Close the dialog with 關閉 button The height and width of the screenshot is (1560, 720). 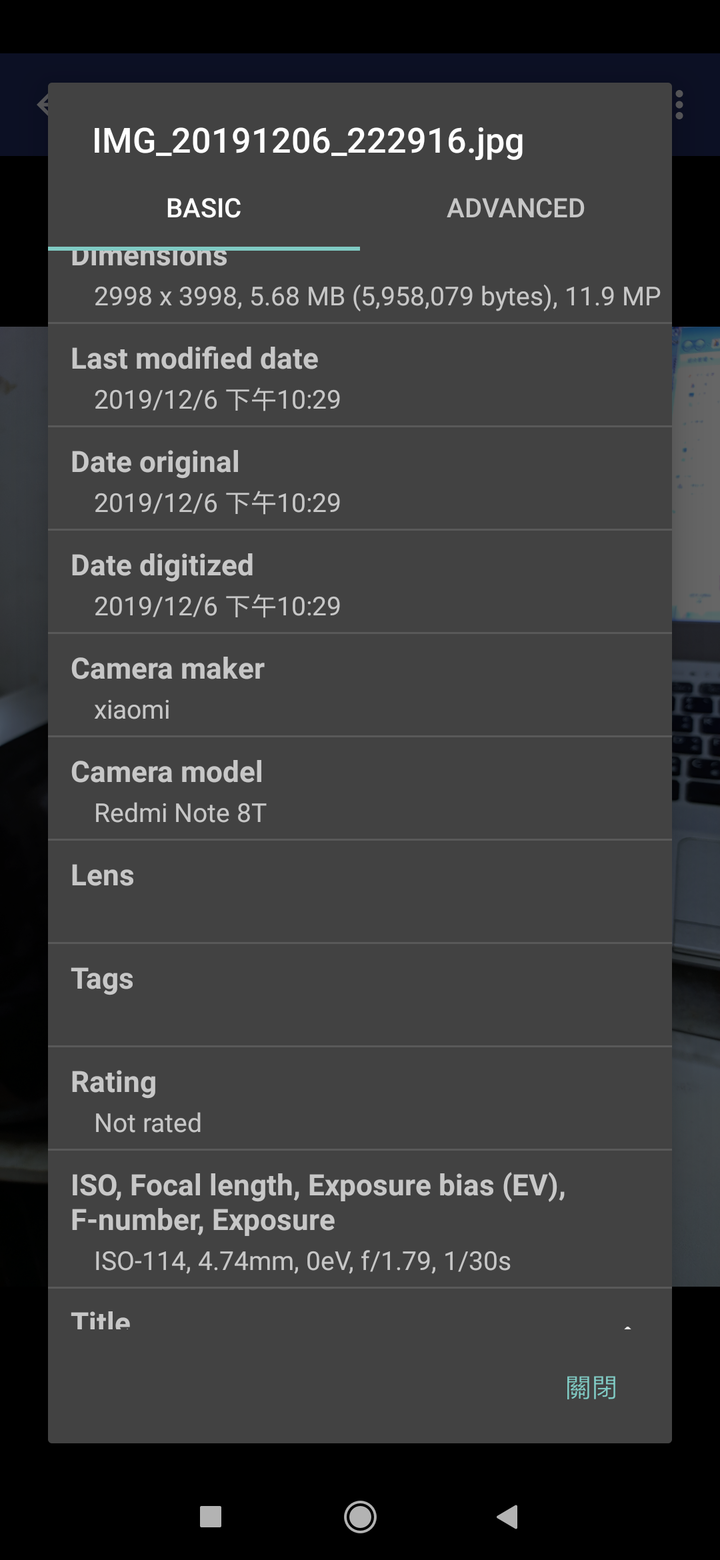pos(591,1387)
